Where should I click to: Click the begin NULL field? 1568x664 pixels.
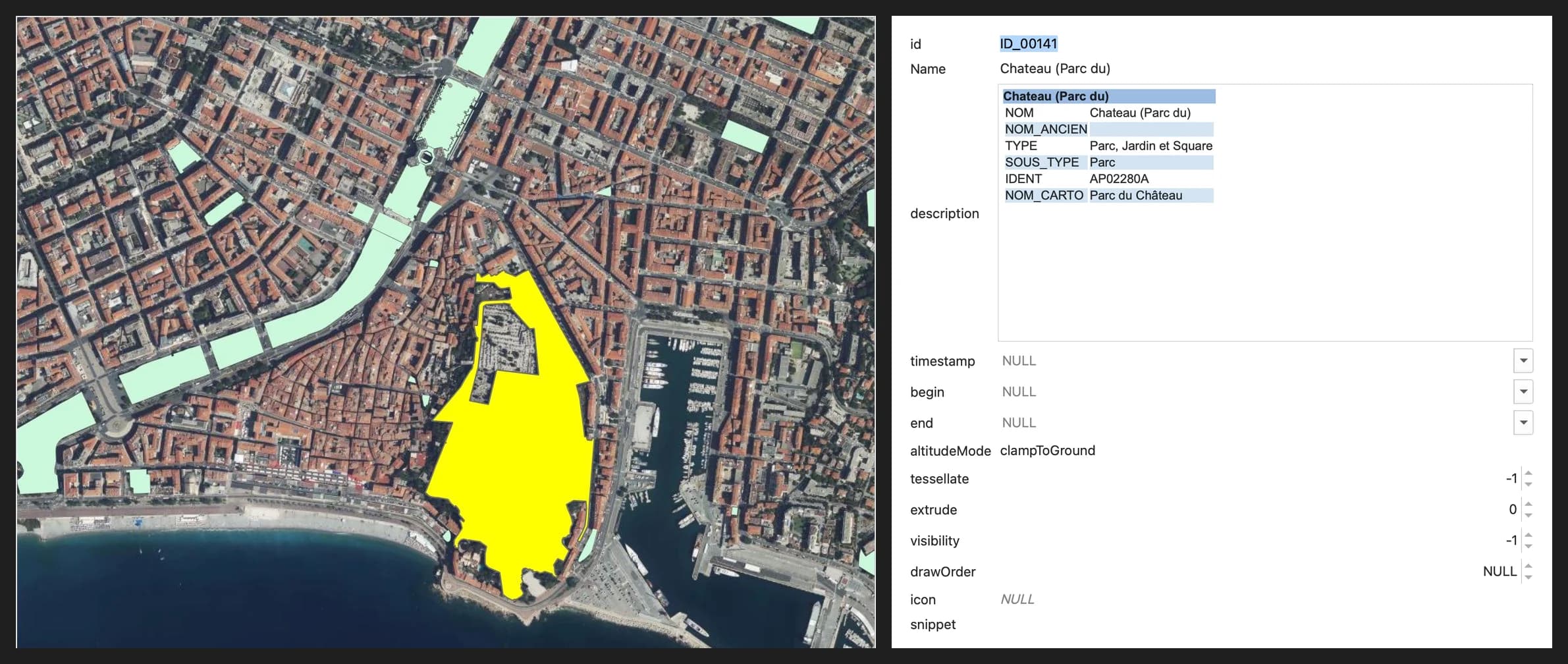1255,392
